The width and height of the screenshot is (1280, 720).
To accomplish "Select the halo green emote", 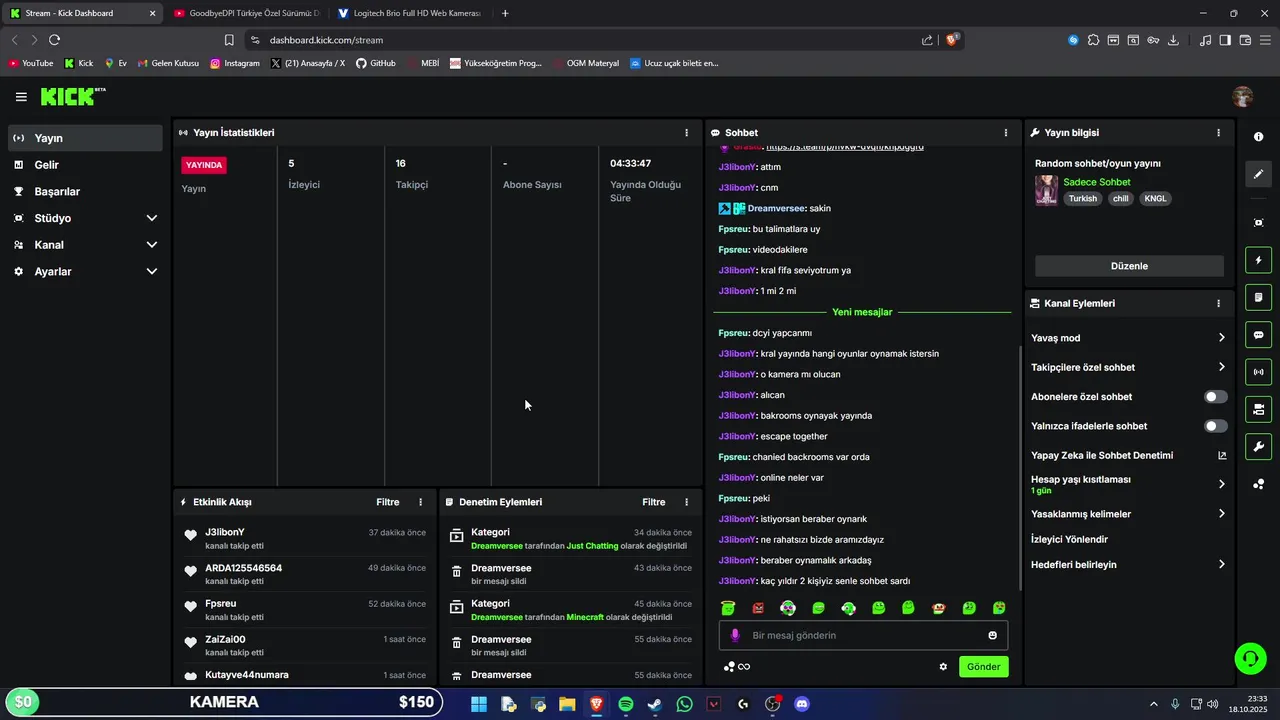I will click(x=728, y=608).
